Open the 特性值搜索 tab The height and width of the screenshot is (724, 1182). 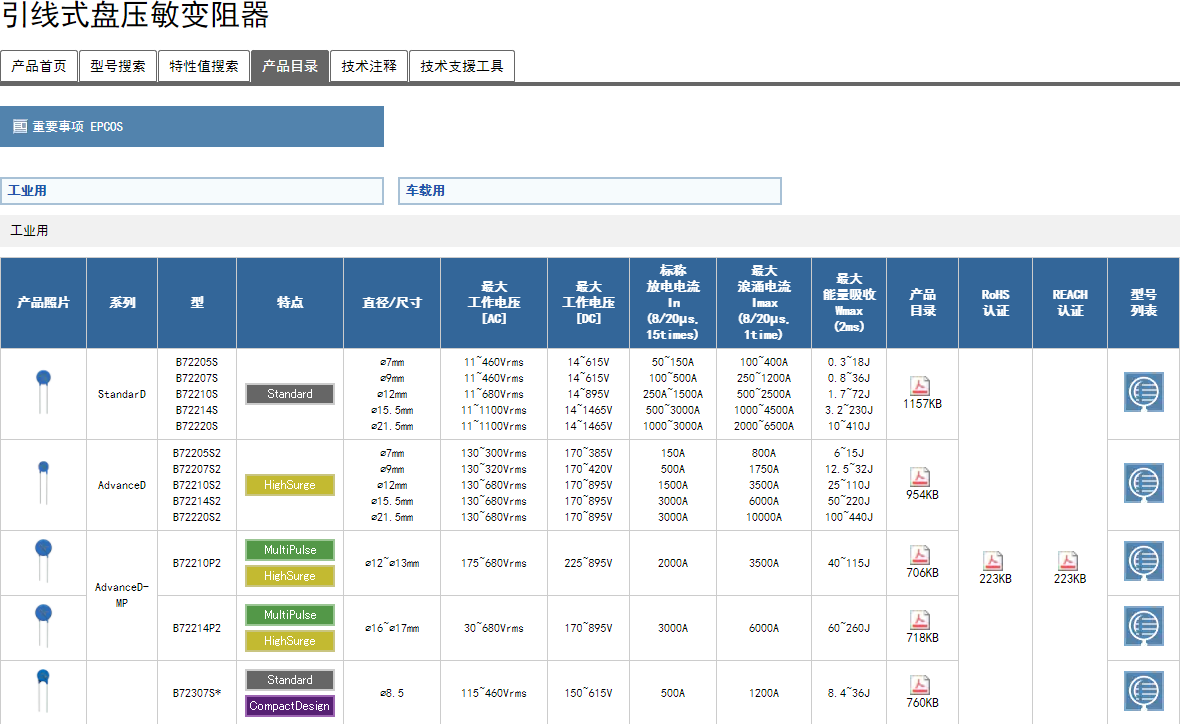pyautogui.click(x=204, y=67)
